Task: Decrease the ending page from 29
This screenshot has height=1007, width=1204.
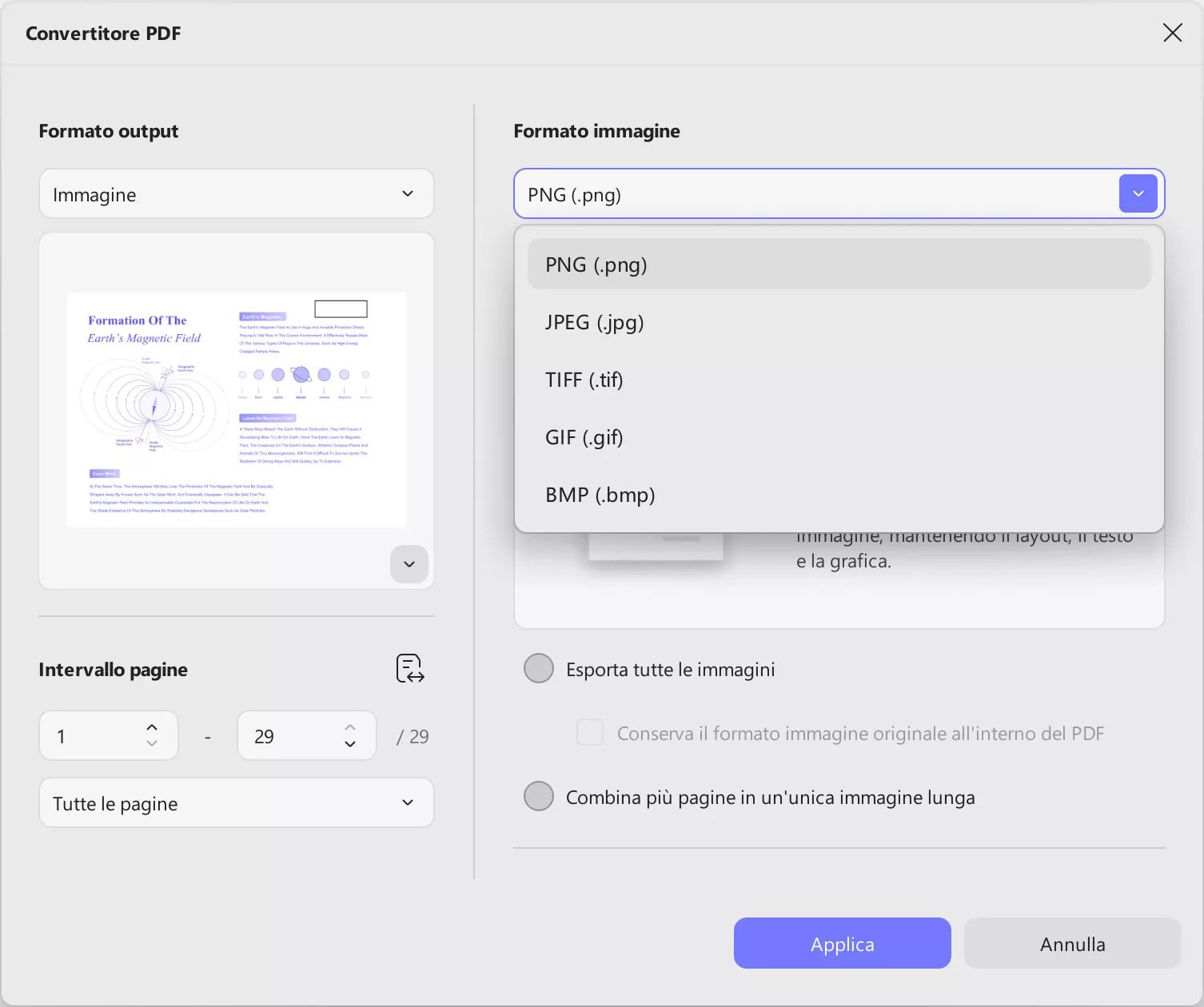Action: coord(349,745)
